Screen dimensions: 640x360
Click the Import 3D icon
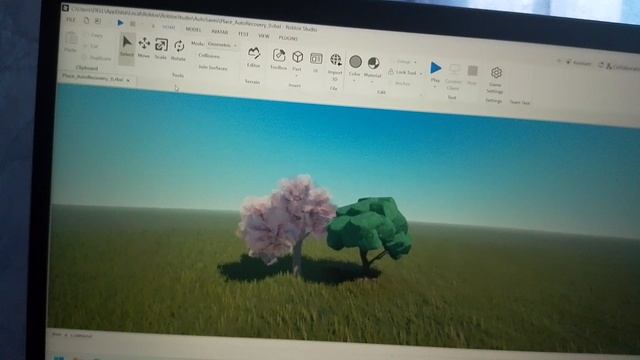(x=336, y=60)
